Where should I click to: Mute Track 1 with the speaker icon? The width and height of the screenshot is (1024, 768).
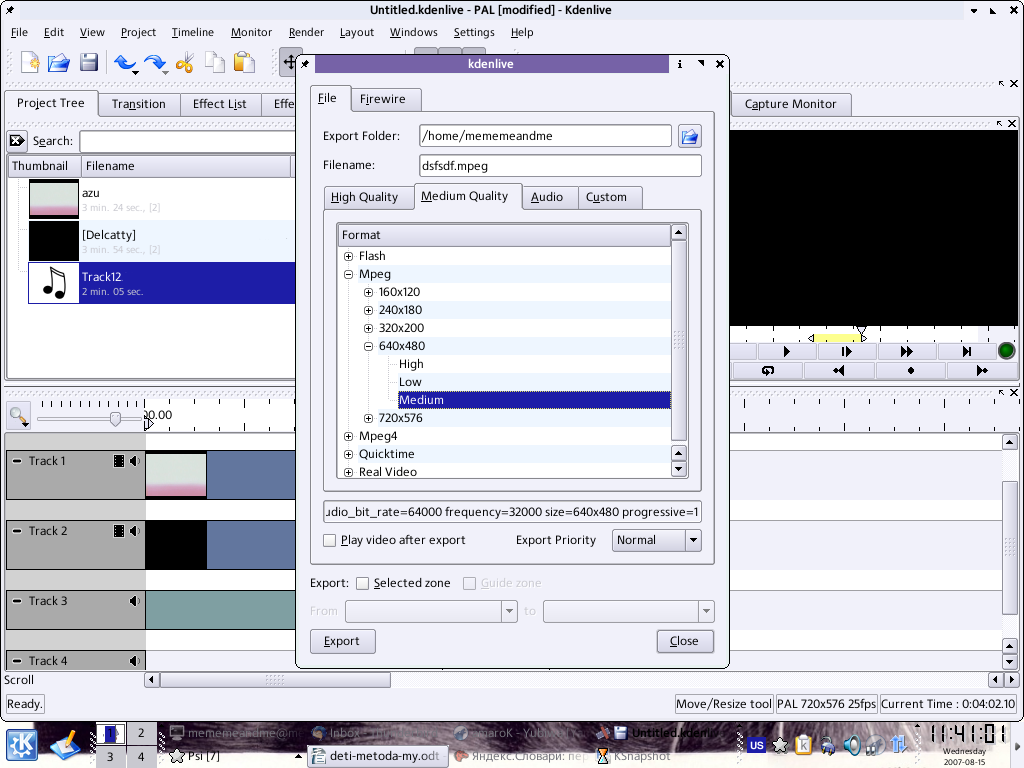(134, 461)
